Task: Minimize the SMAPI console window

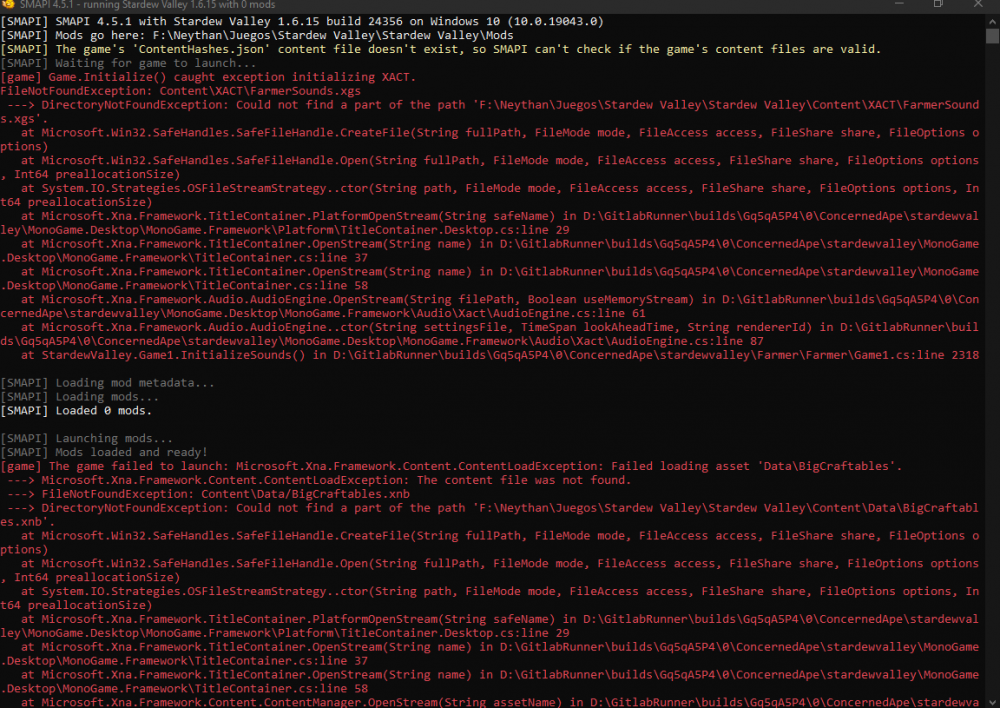Action: click(x=893, y=4)
